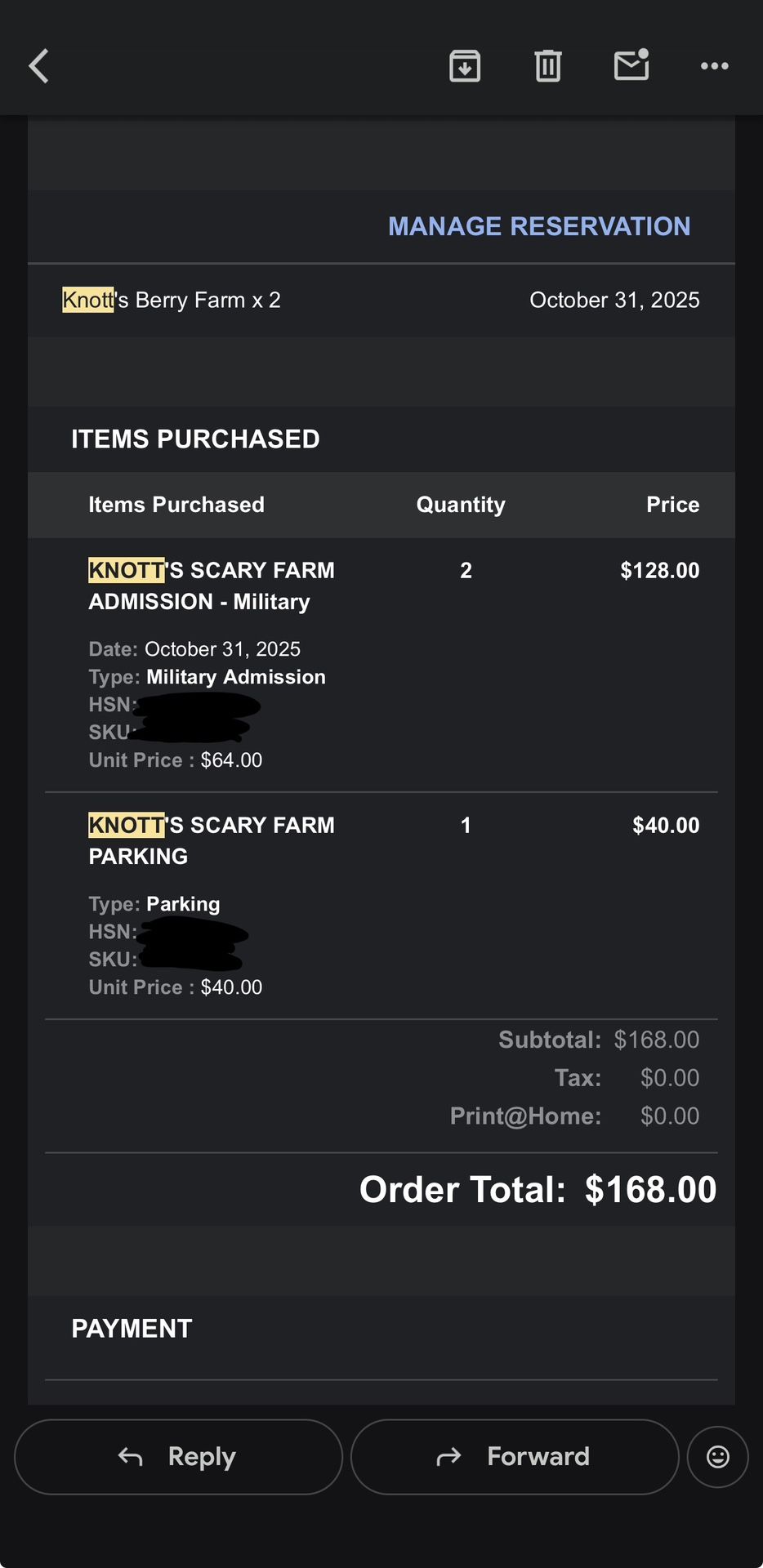Image resolution: width=763 pixels, height=1568 pixels.
Task: Reply to the Knott's receipt email
Action: tap(177, 1456)
